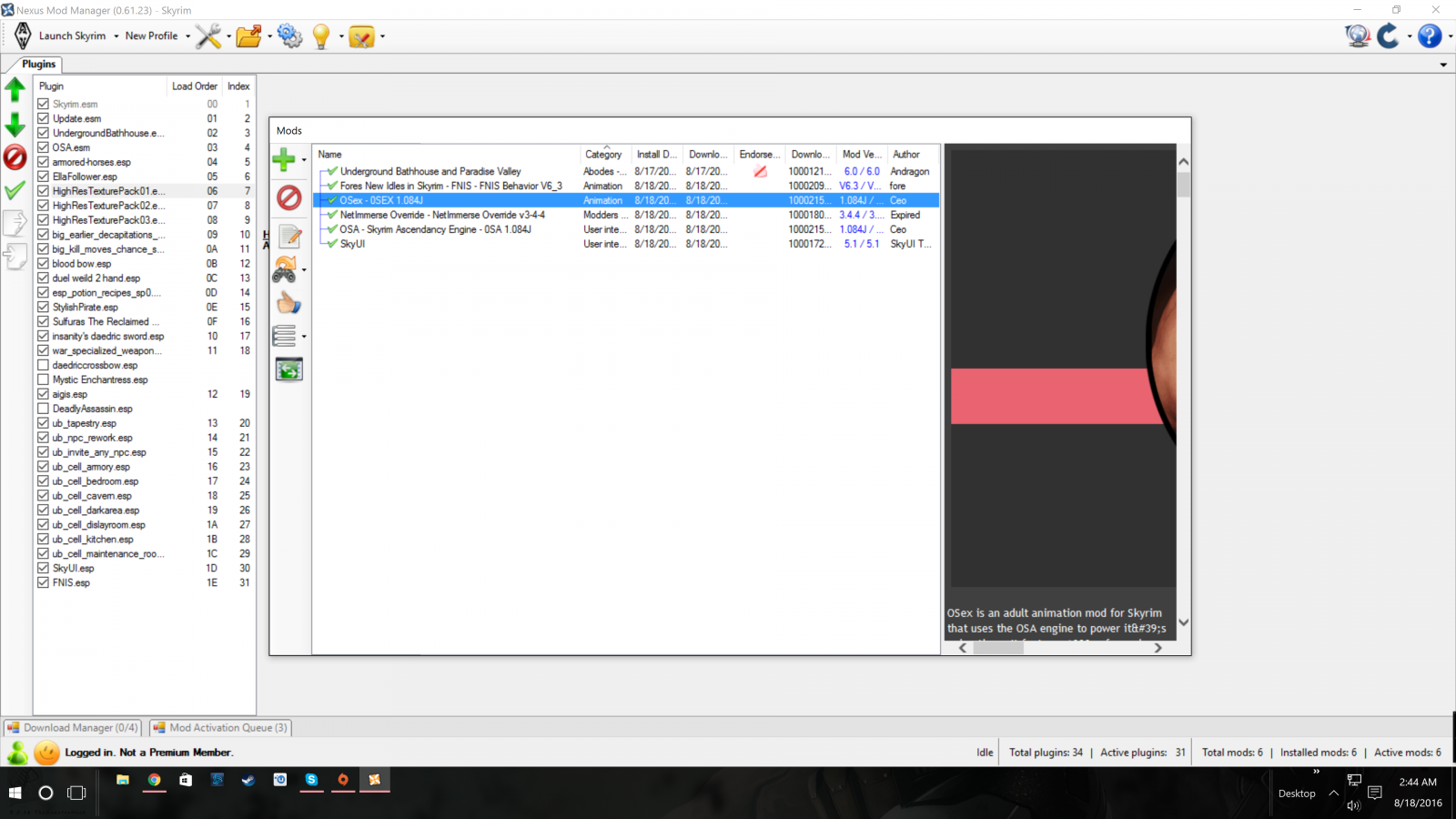1456x819 pixels.
Task: Click the lightbulb Tips icon
Action: pos(321,36)
